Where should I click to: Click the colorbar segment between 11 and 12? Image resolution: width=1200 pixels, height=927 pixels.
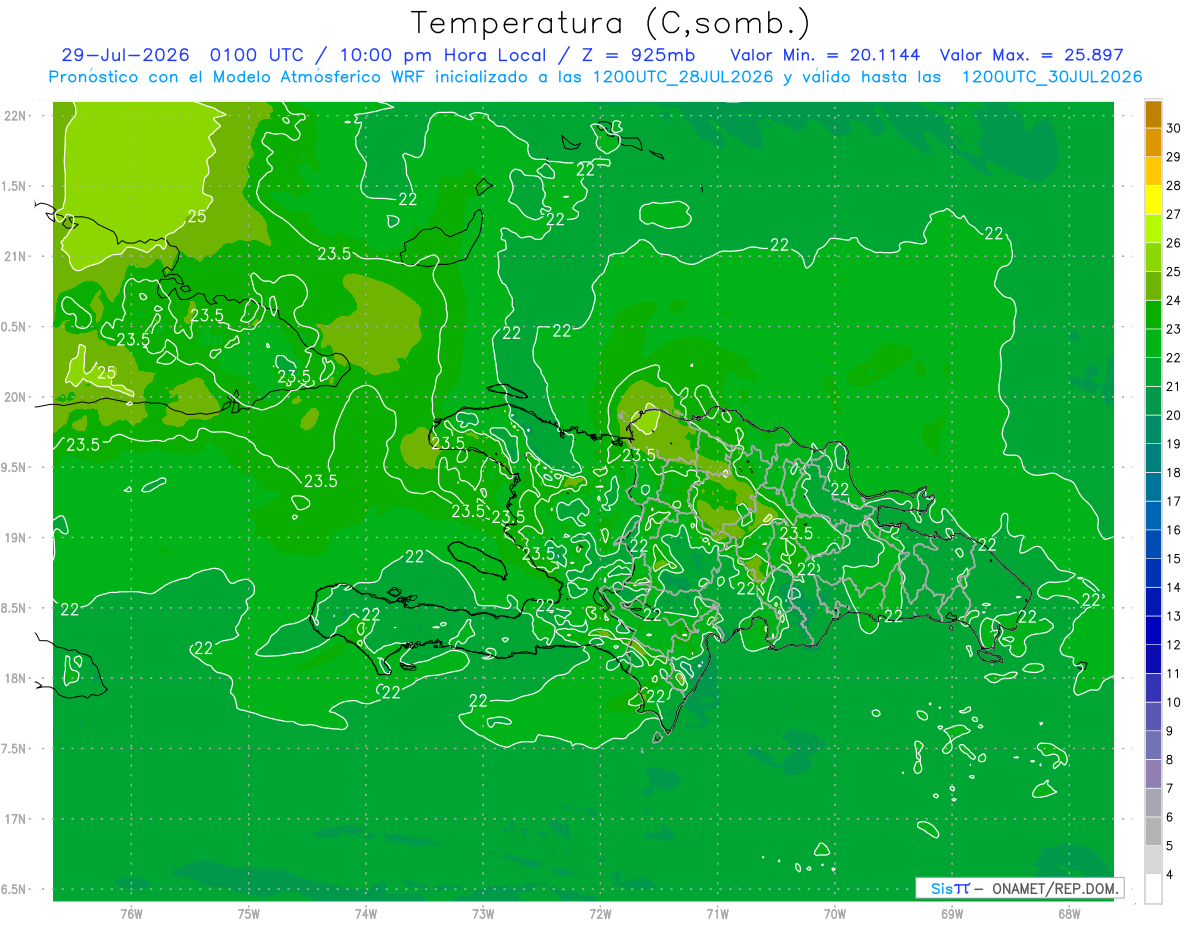(x=1153, y=660)
